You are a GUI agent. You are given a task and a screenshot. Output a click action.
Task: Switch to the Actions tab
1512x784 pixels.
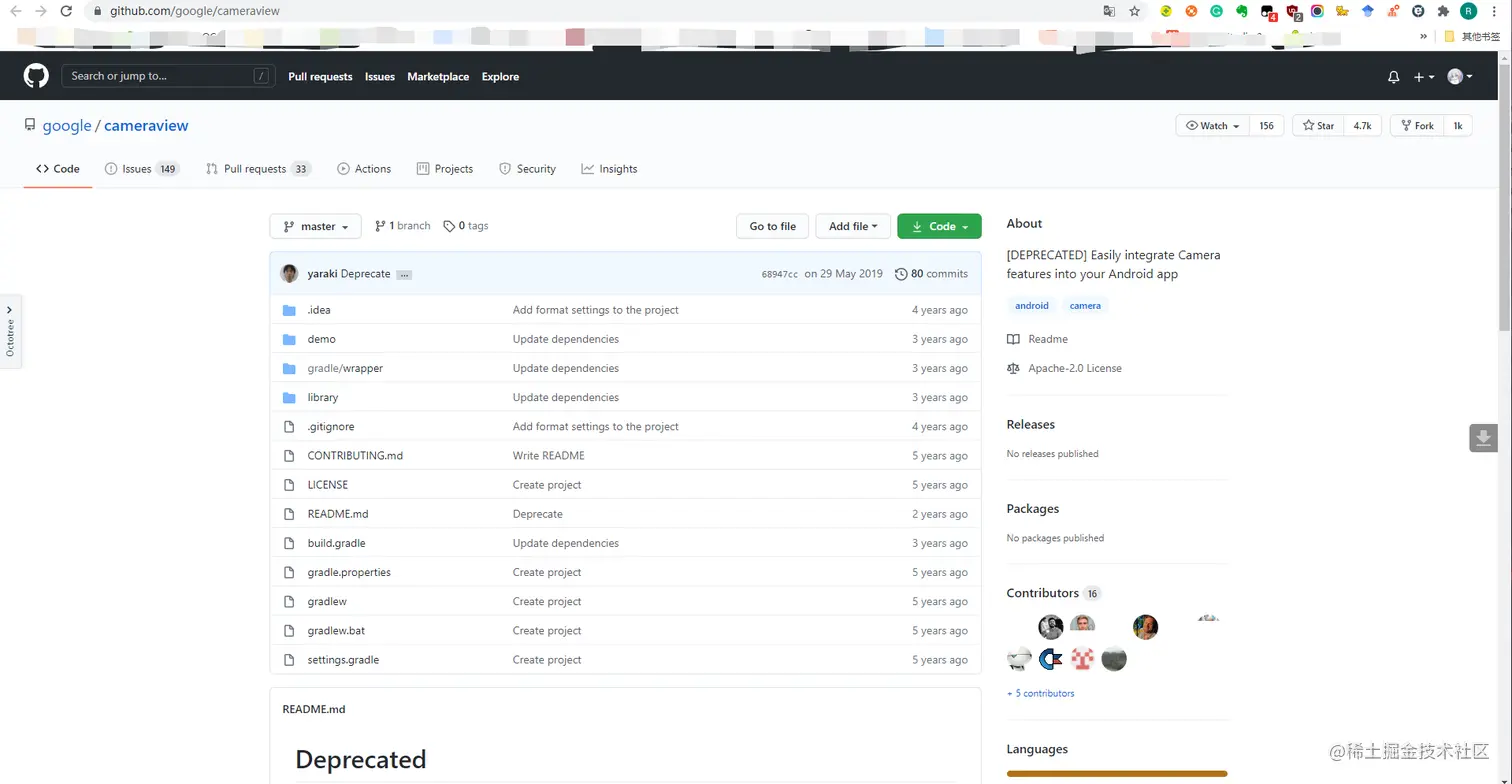tap(364, 169)
